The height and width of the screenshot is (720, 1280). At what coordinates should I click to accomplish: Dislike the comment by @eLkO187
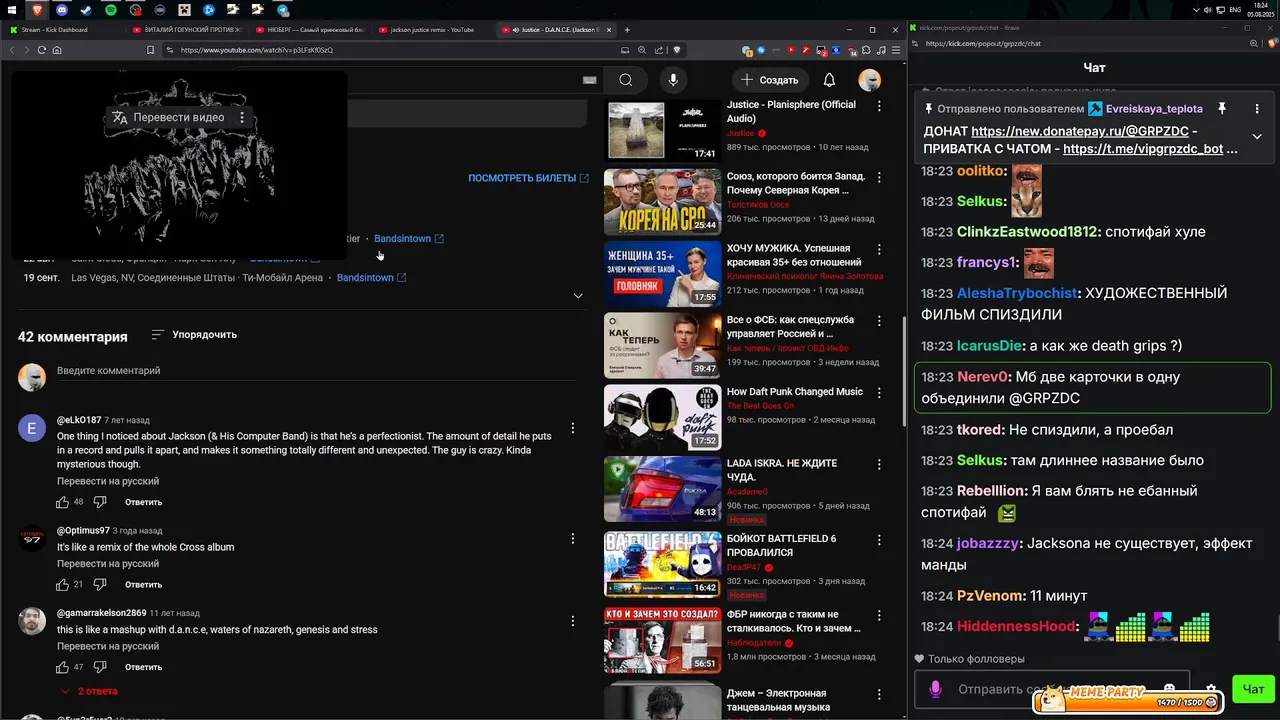point(100,501)
